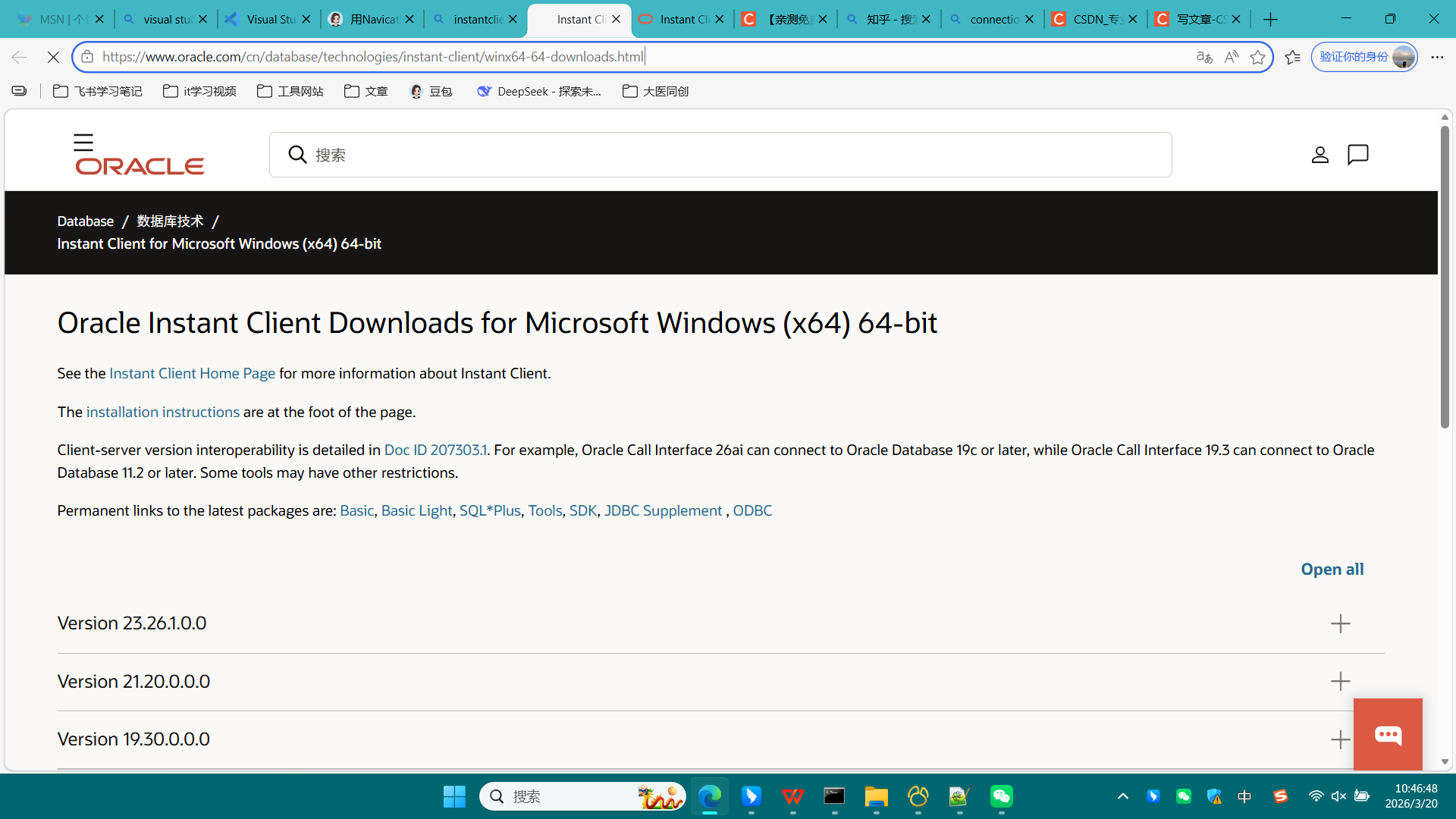Open the 工具网站 bookmark folder
The image size is (1456, 819).
pos(290,91)
